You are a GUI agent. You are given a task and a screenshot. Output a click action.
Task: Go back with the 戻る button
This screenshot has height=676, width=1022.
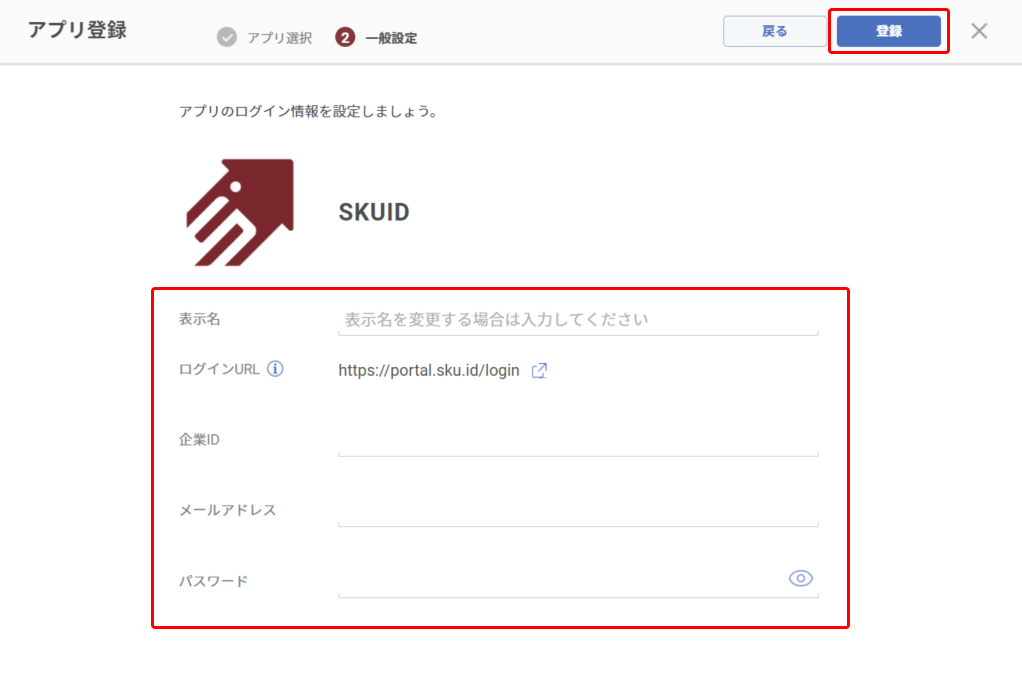click(x=774, y=31)
